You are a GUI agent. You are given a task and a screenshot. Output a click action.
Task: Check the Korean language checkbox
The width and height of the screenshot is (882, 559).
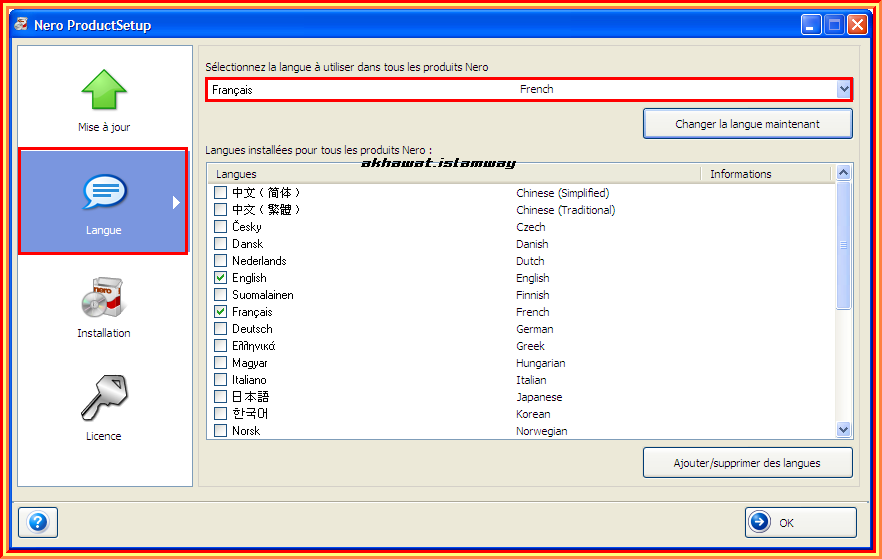point(220,413)
